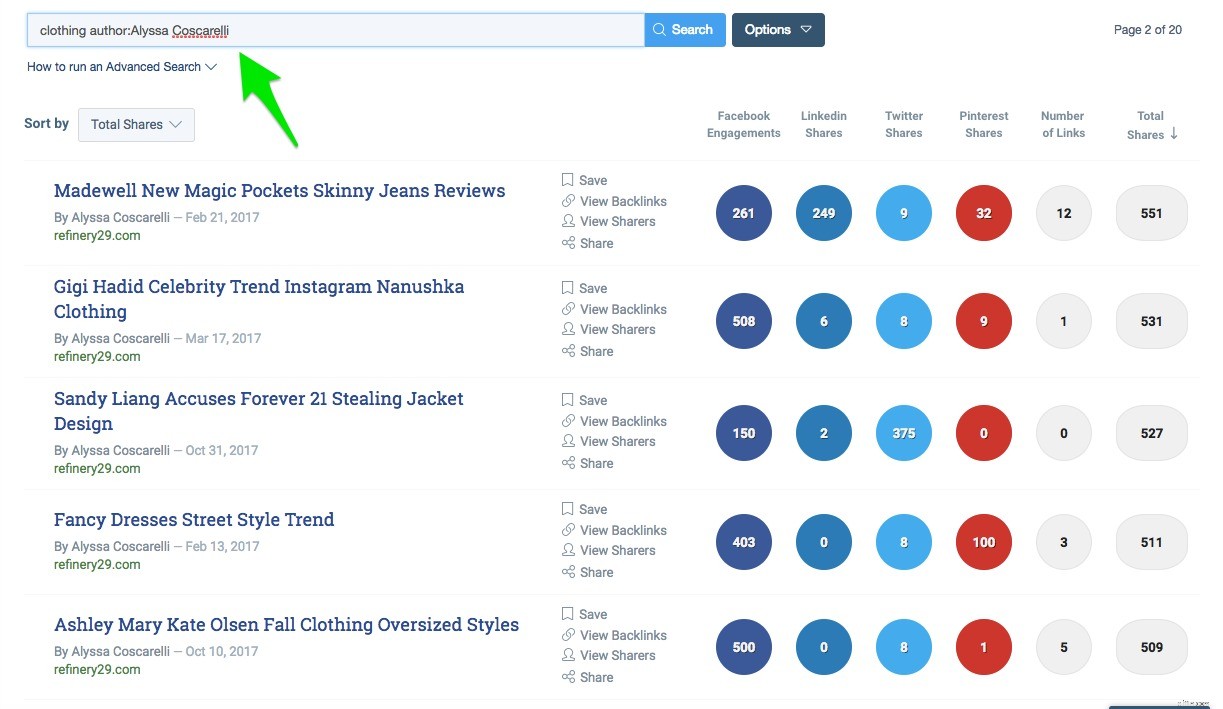Viewport: 1223px width, 709px height.
Task: Save the Ashley Mary Kate Olsen article
Action: 592,614
